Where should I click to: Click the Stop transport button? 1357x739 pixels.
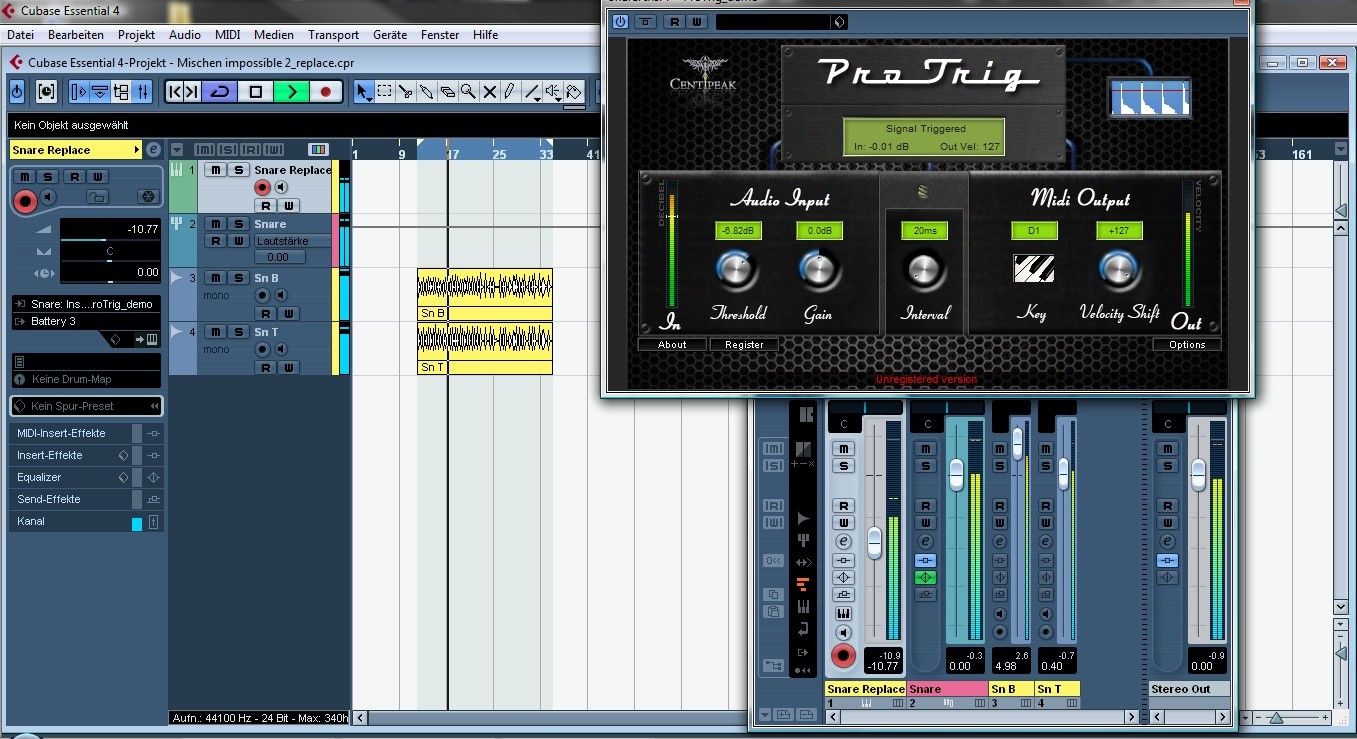pyautogui.click(x=255, y=92)
